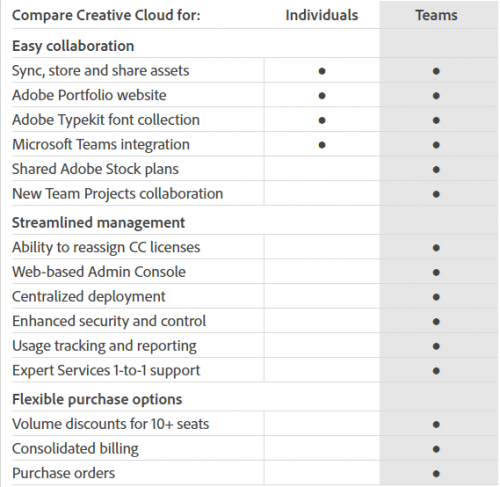Click the New Team Projects collaboration row label
This screenshot has height=487, width=500.
click(x=117, y=194)
